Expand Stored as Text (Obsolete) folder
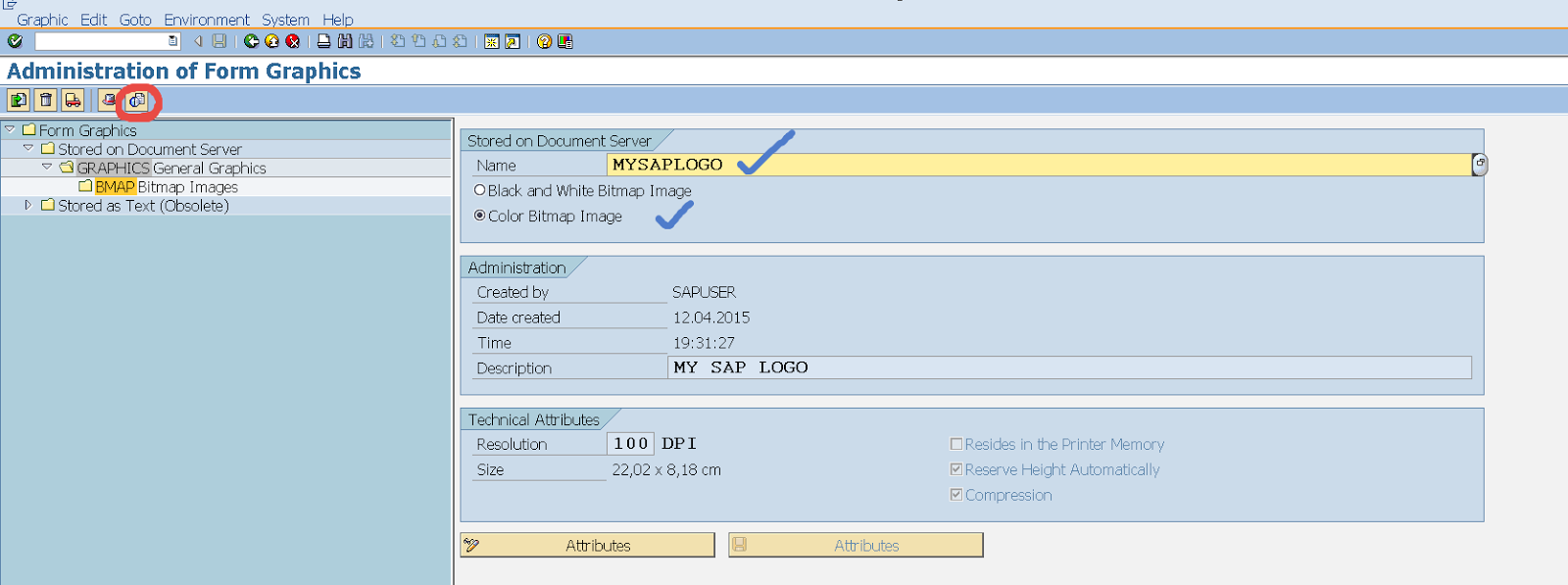The image size is (1568, 585). coord(28,206)
